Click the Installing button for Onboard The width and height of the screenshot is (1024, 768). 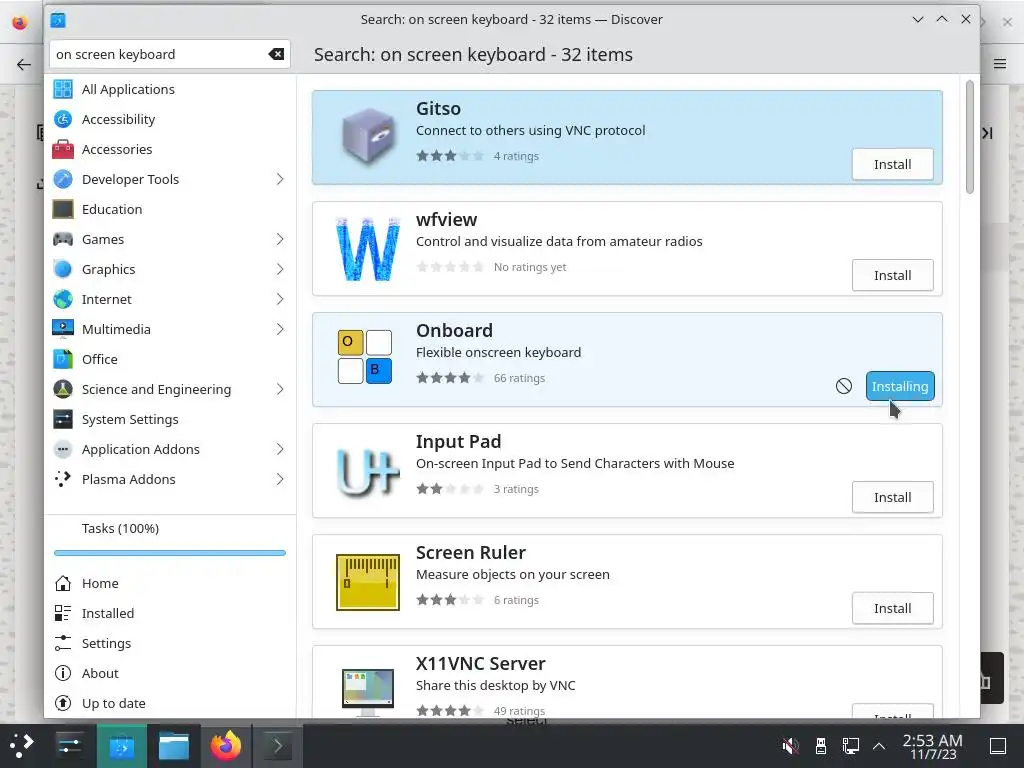point(900,386)
